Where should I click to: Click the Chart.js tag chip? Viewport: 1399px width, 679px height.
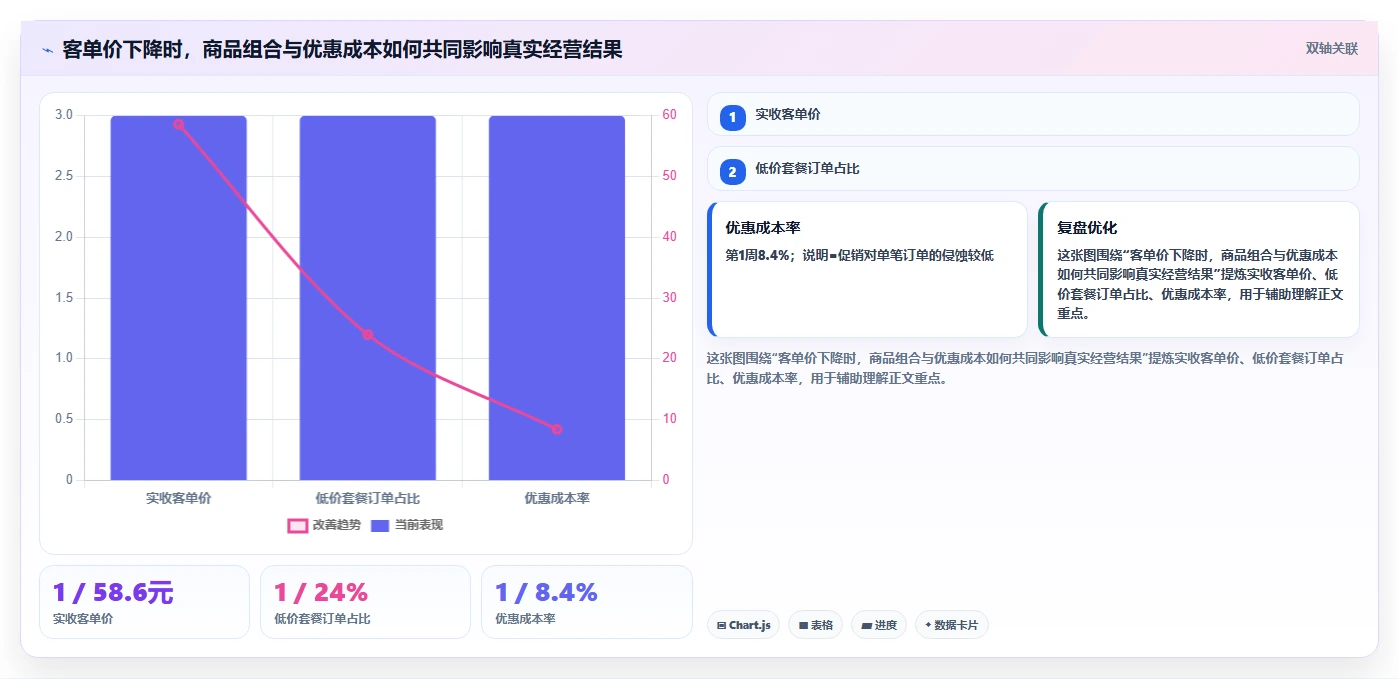click(744, 625)
